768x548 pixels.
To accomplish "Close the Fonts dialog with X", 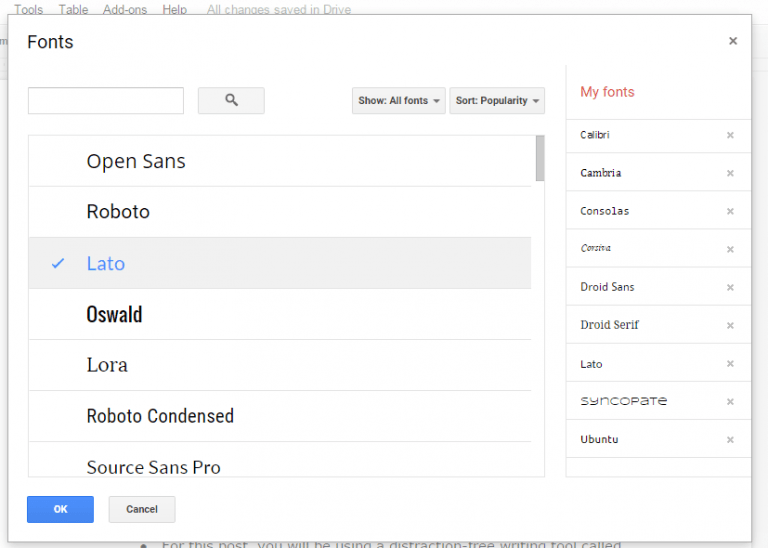I will coord(733,41).
